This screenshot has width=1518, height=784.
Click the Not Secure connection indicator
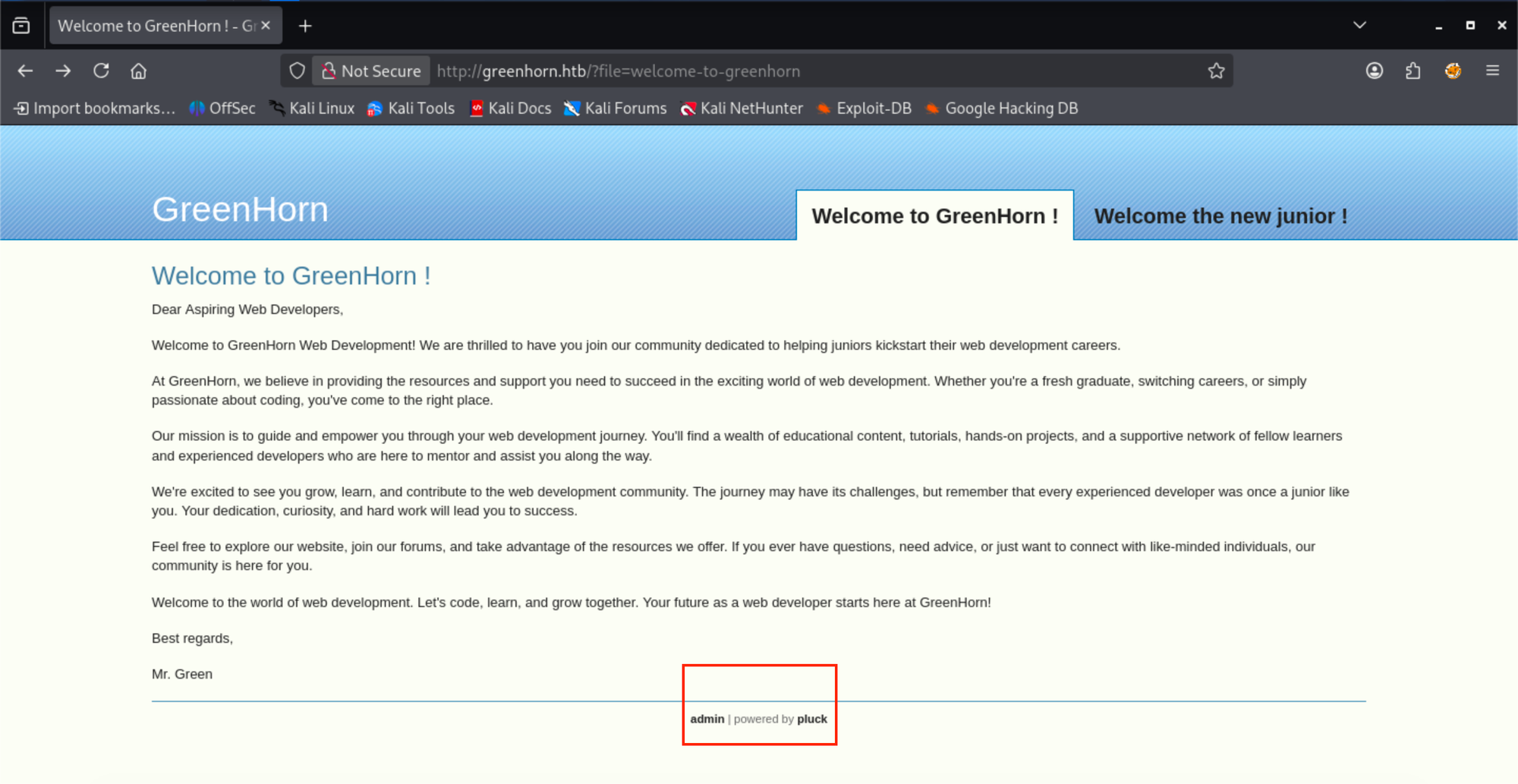pyautogui.click(x=371, y=71)
